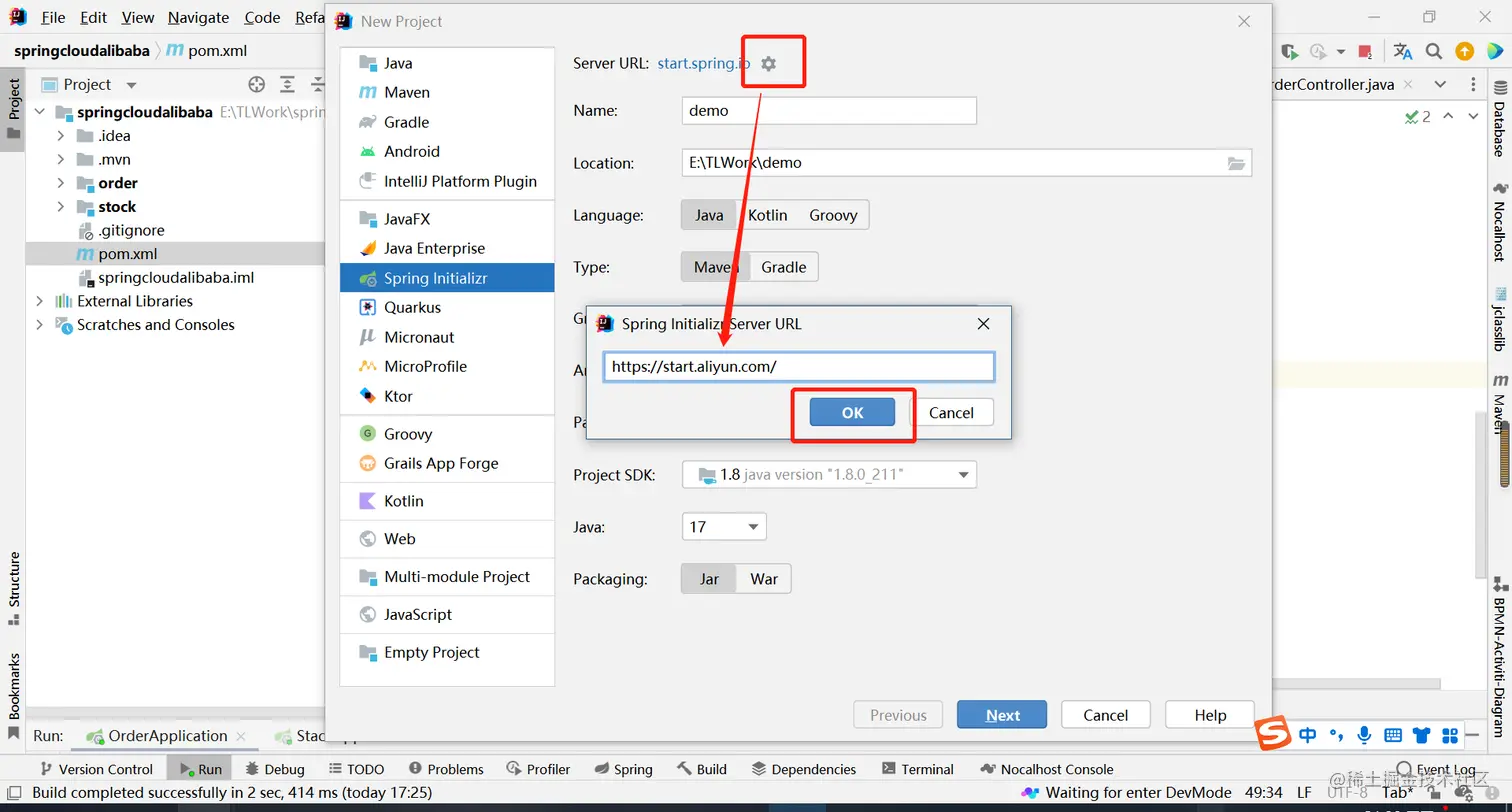
Task: Select Multi-module Project entry
Action: [x=447, y=576]
